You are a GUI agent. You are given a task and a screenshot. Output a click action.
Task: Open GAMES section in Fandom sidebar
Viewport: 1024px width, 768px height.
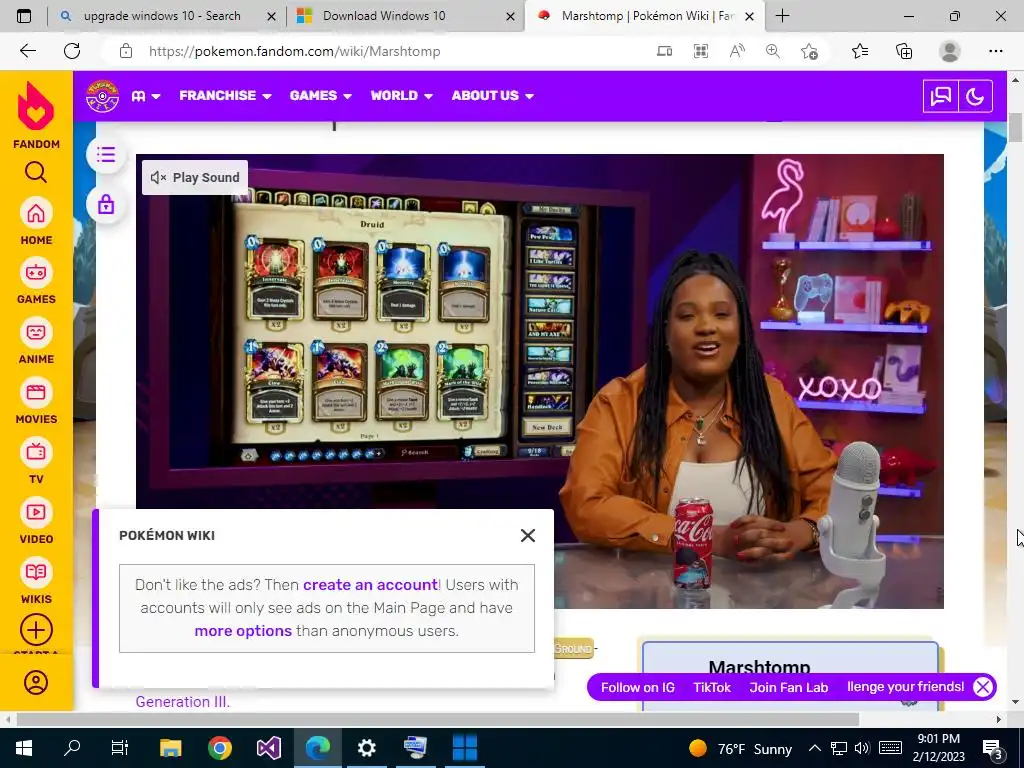click(36, 281)
